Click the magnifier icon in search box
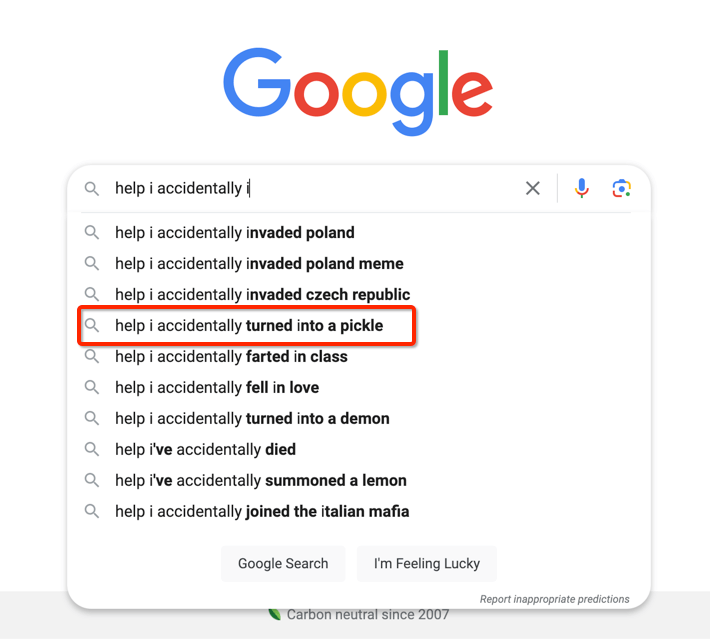 pos(92,188)
